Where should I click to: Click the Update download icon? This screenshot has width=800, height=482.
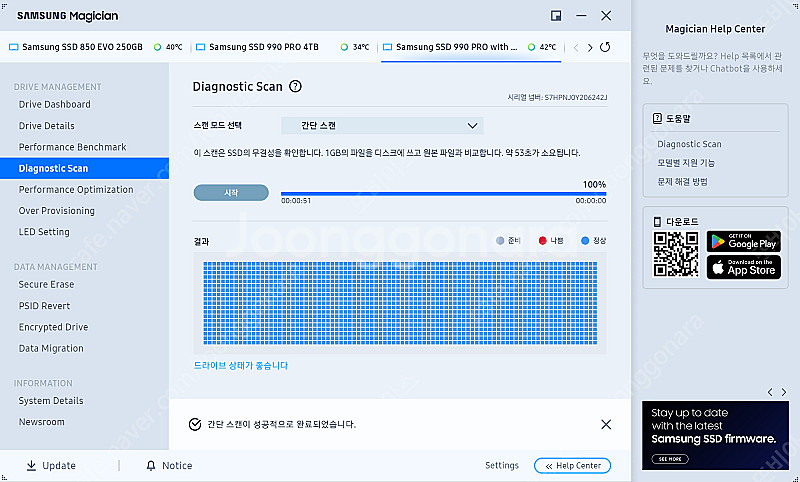(31, 465)
